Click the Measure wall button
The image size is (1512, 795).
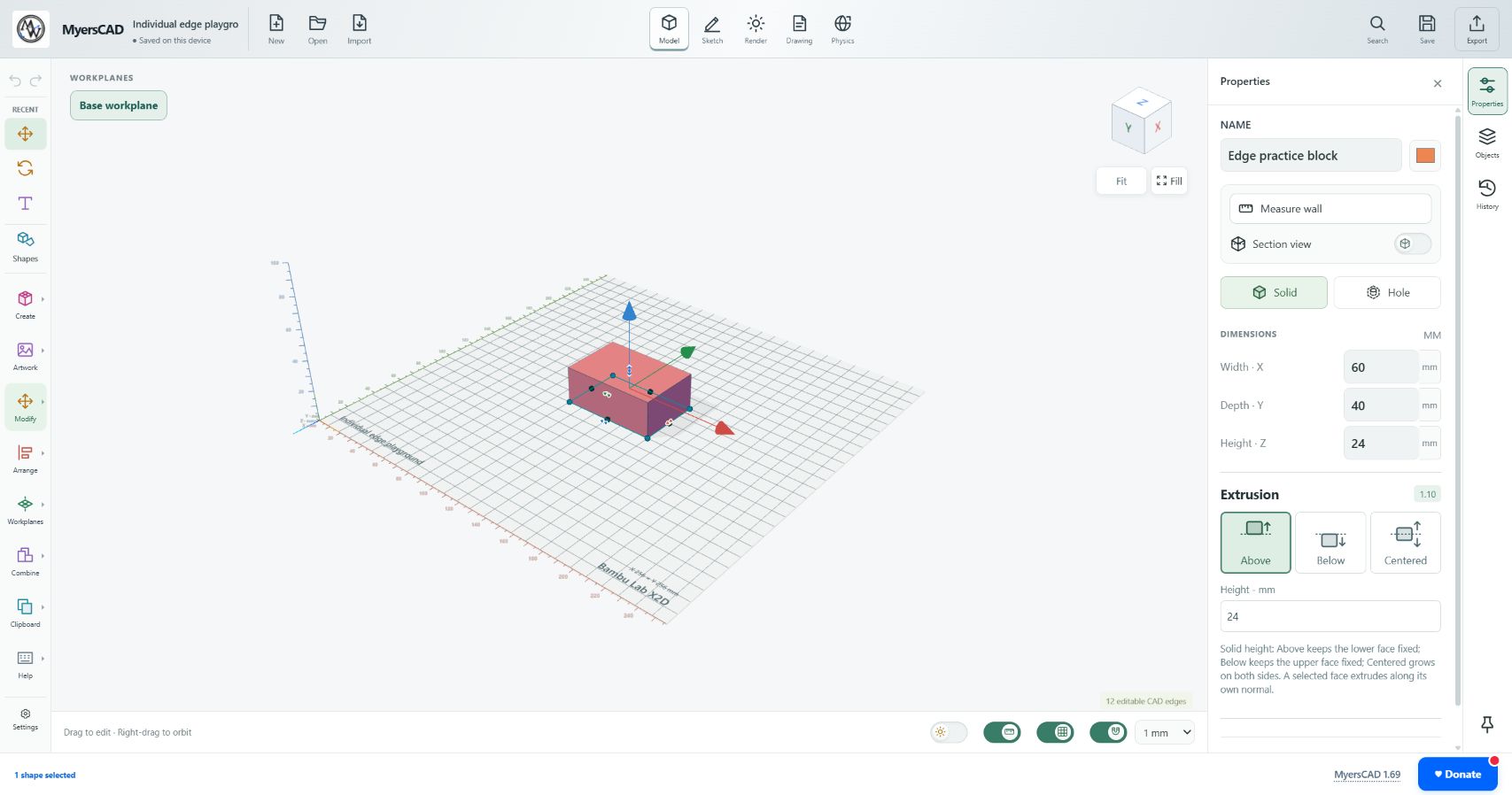pyautogui.click(x=1330, y=209)
